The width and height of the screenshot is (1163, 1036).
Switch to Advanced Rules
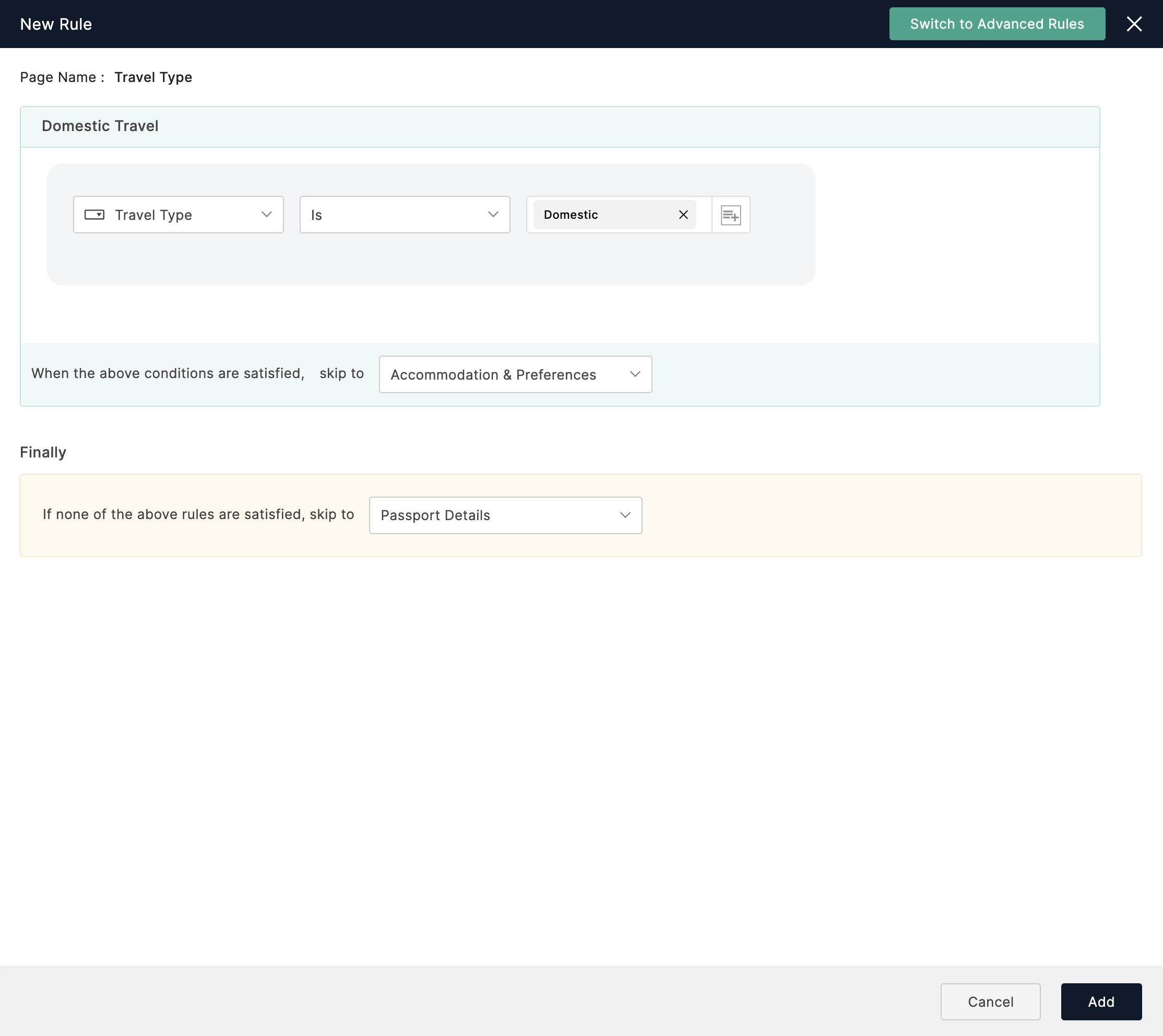pyautogui.click(x=996, y=24)
